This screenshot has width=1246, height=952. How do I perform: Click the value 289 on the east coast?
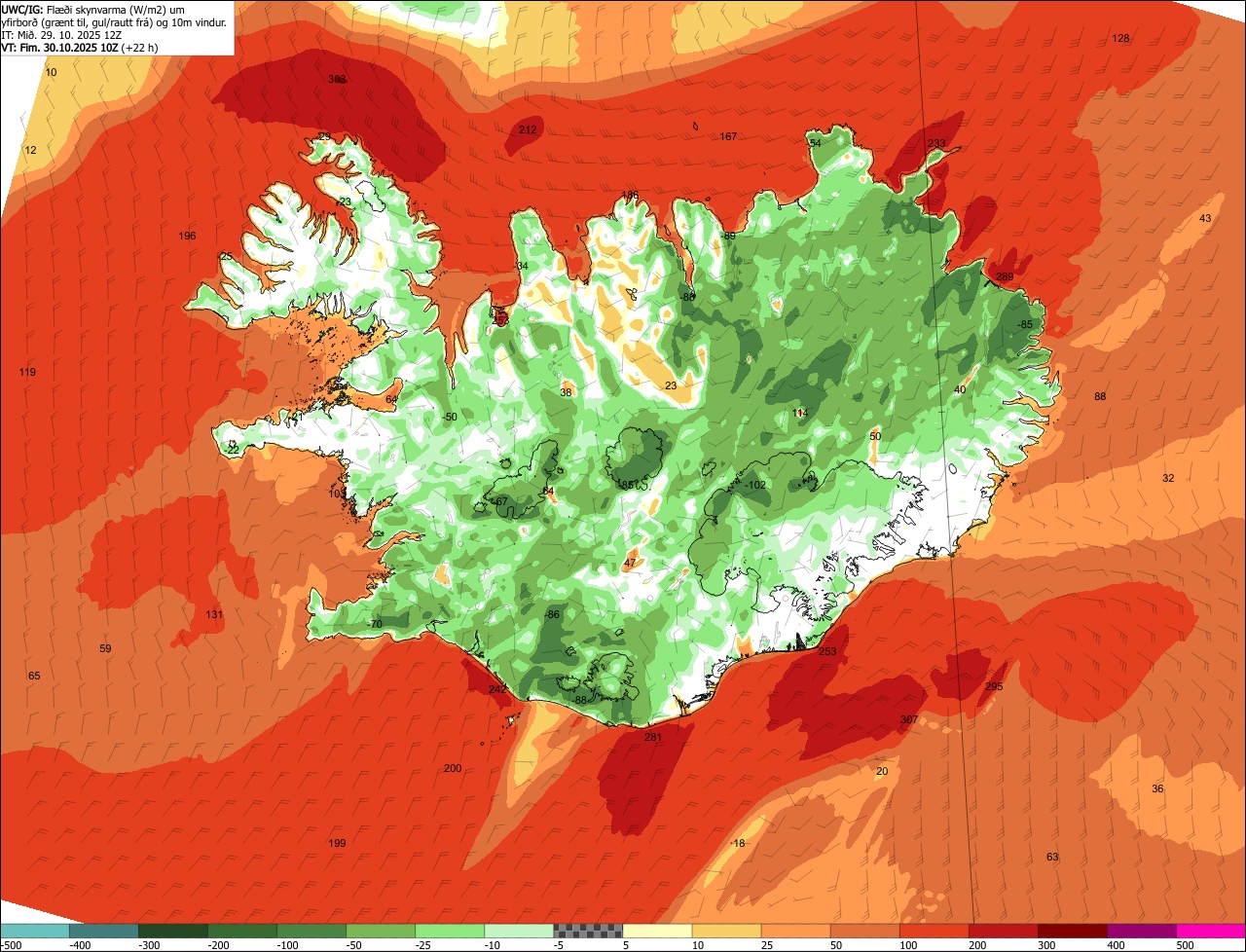(1005, 277)
